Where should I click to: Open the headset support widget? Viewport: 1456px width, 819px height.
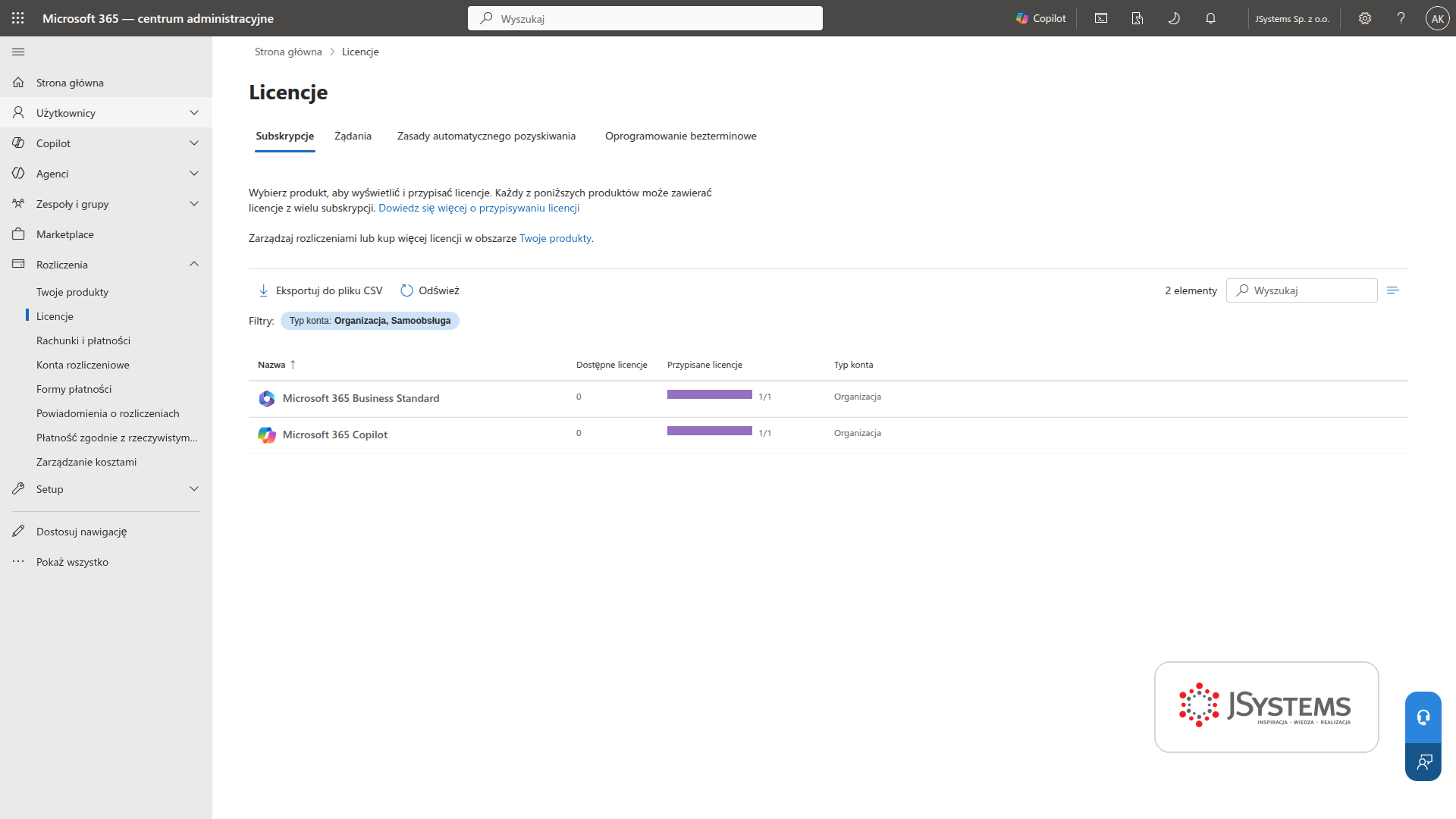1423,717
